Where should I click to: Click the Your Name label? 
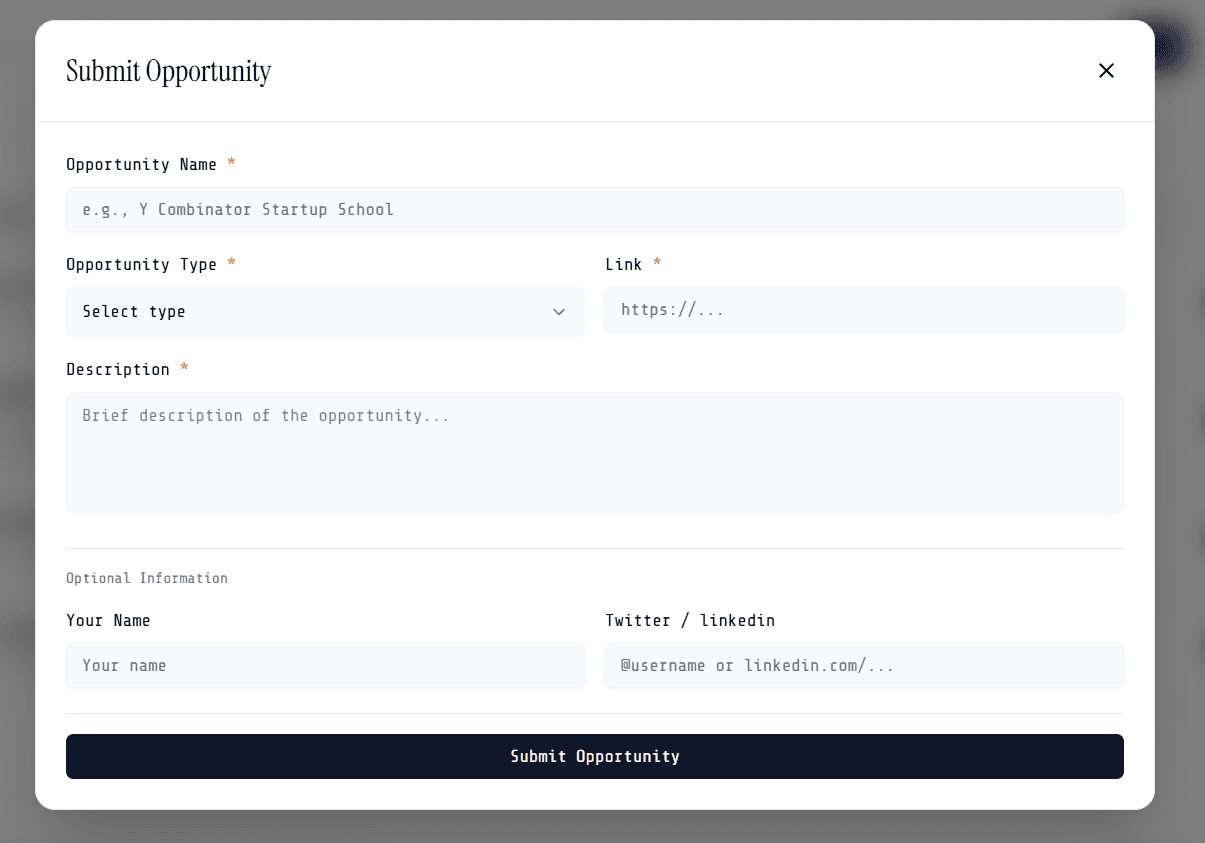tap(108, 620)
